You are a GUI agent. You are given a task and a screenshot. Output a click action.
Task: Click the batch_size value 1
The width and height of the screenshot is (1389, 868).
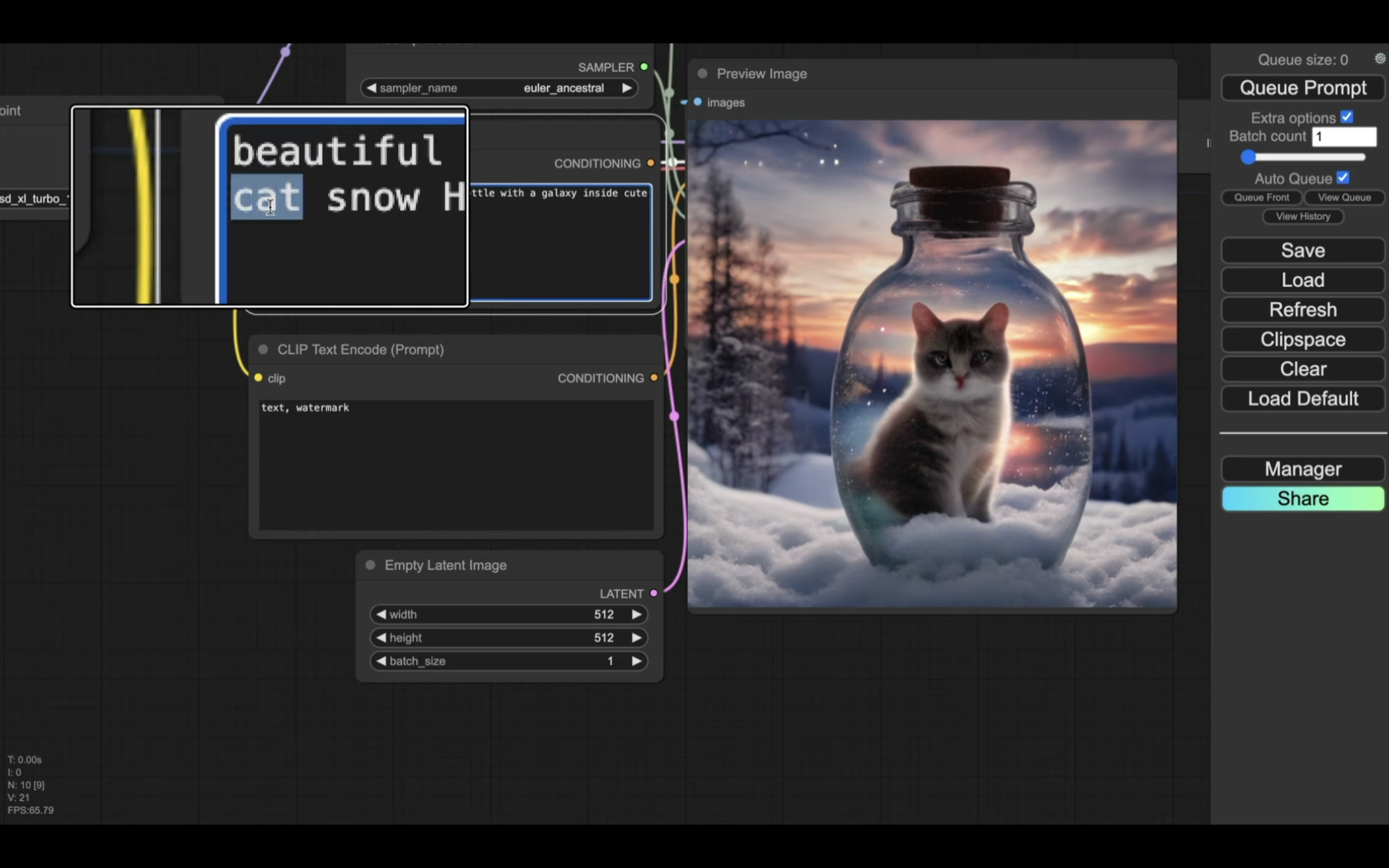coord(610,661)
